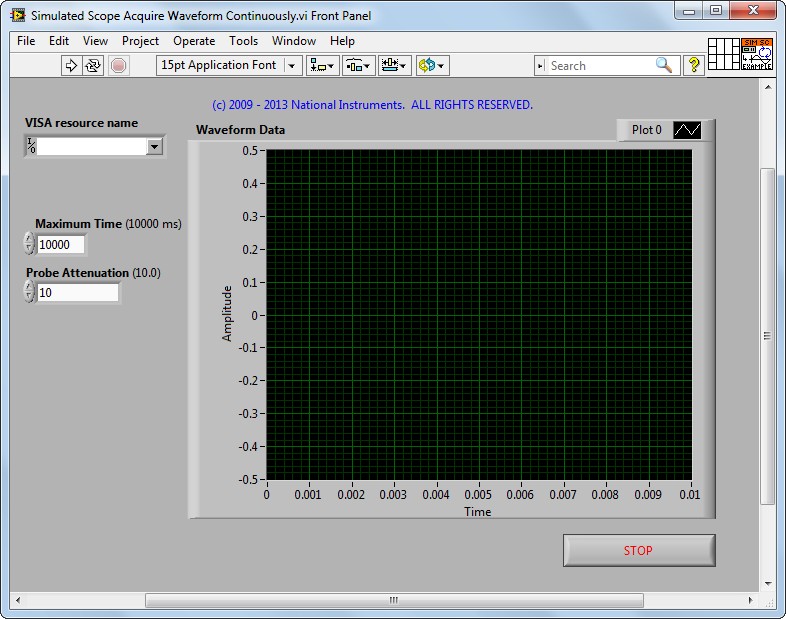Image resolution: width=786 pixels, height=619 pixels.
Task: Click the VI example icon
Action: [756, 54]
